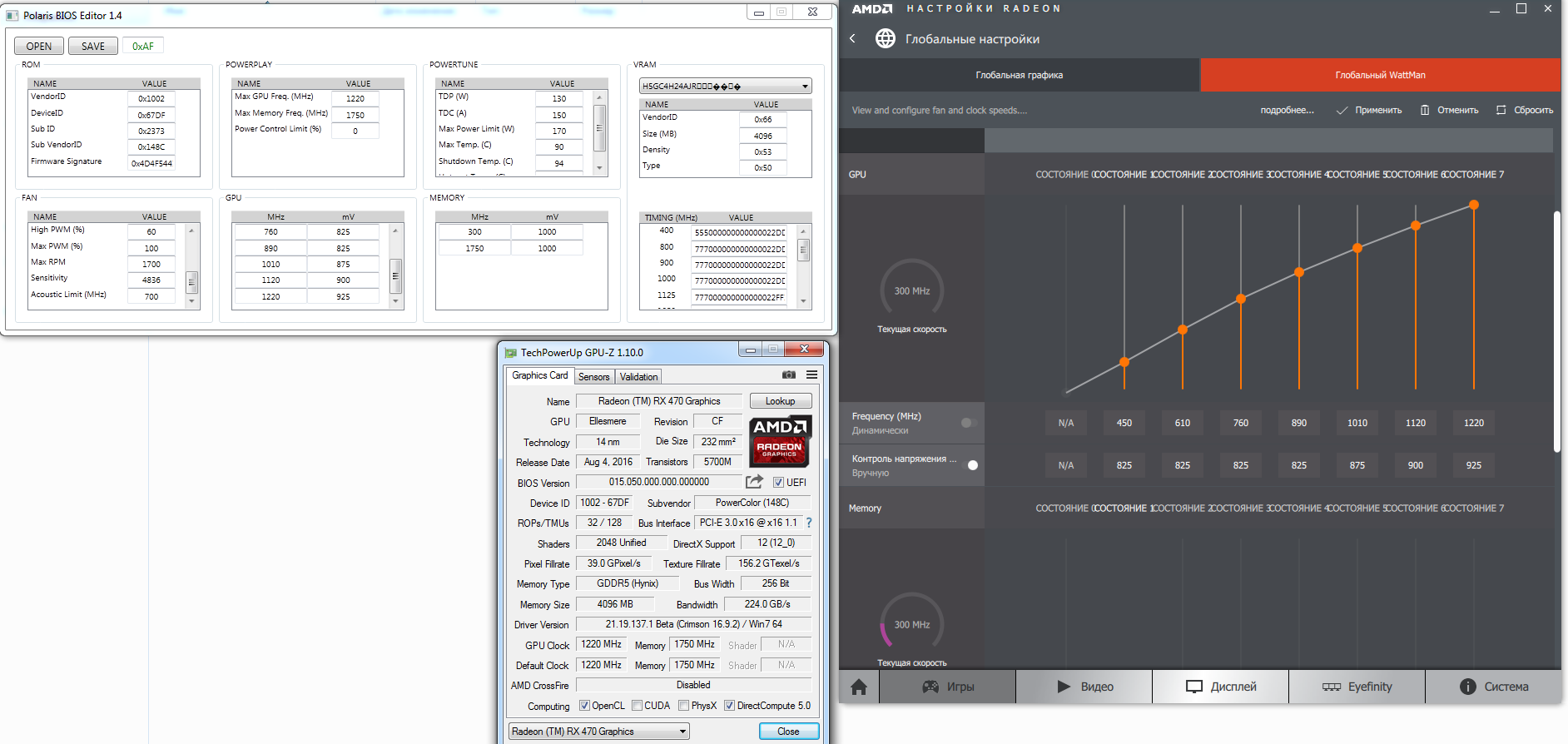Click the GPU-Z screenshot camera icon
1568x744 pixels.
[x=789, y=374]
